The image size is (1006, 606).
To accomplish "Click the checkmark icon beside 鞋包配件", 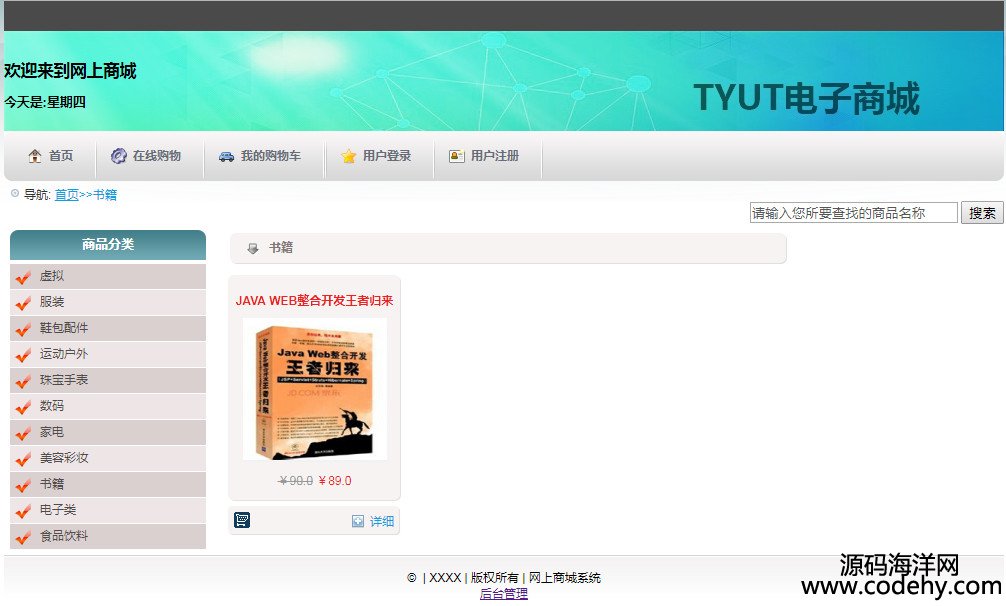I will coord(23,329).
